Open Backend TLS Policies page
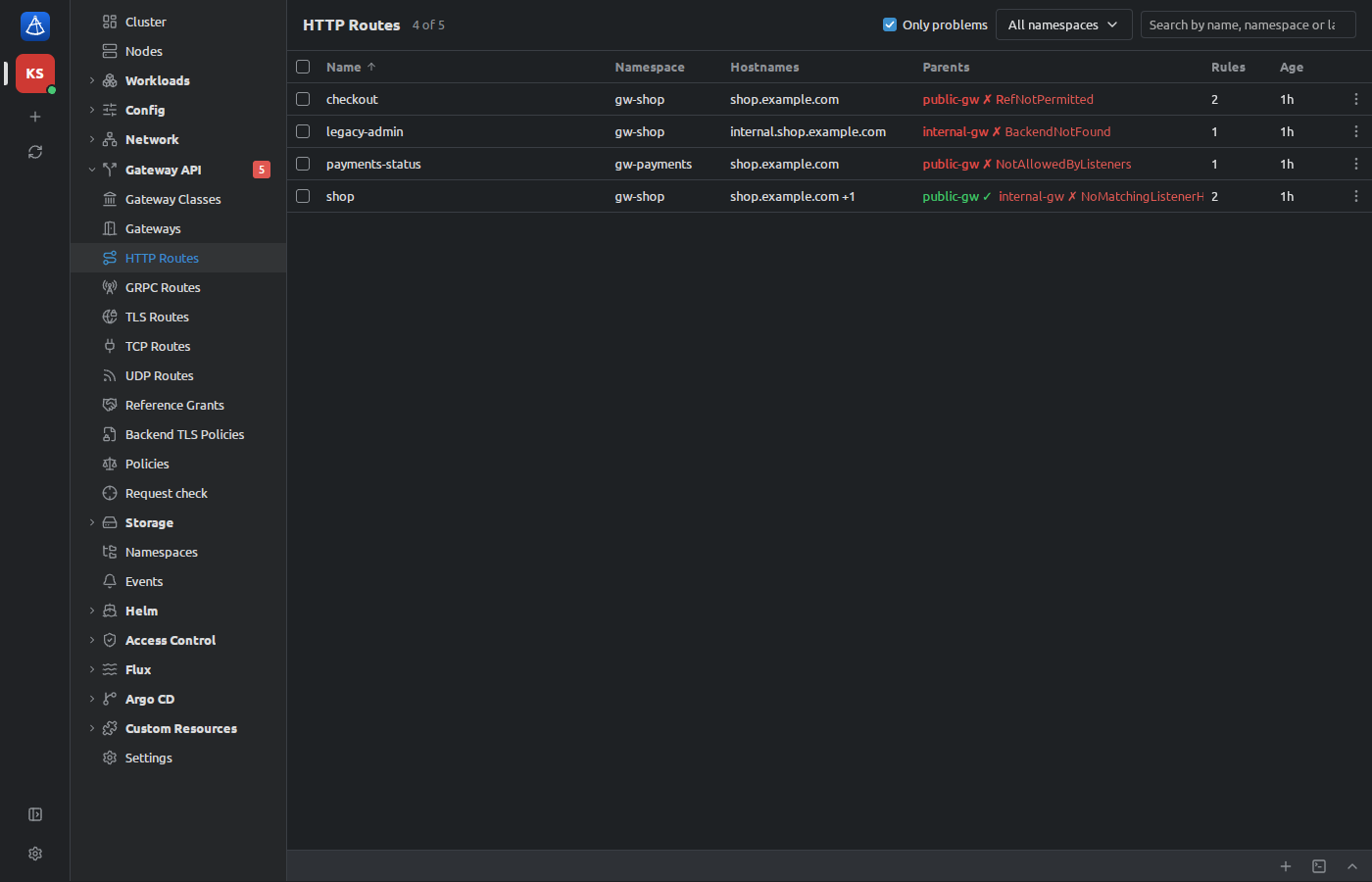 (178, 434)
